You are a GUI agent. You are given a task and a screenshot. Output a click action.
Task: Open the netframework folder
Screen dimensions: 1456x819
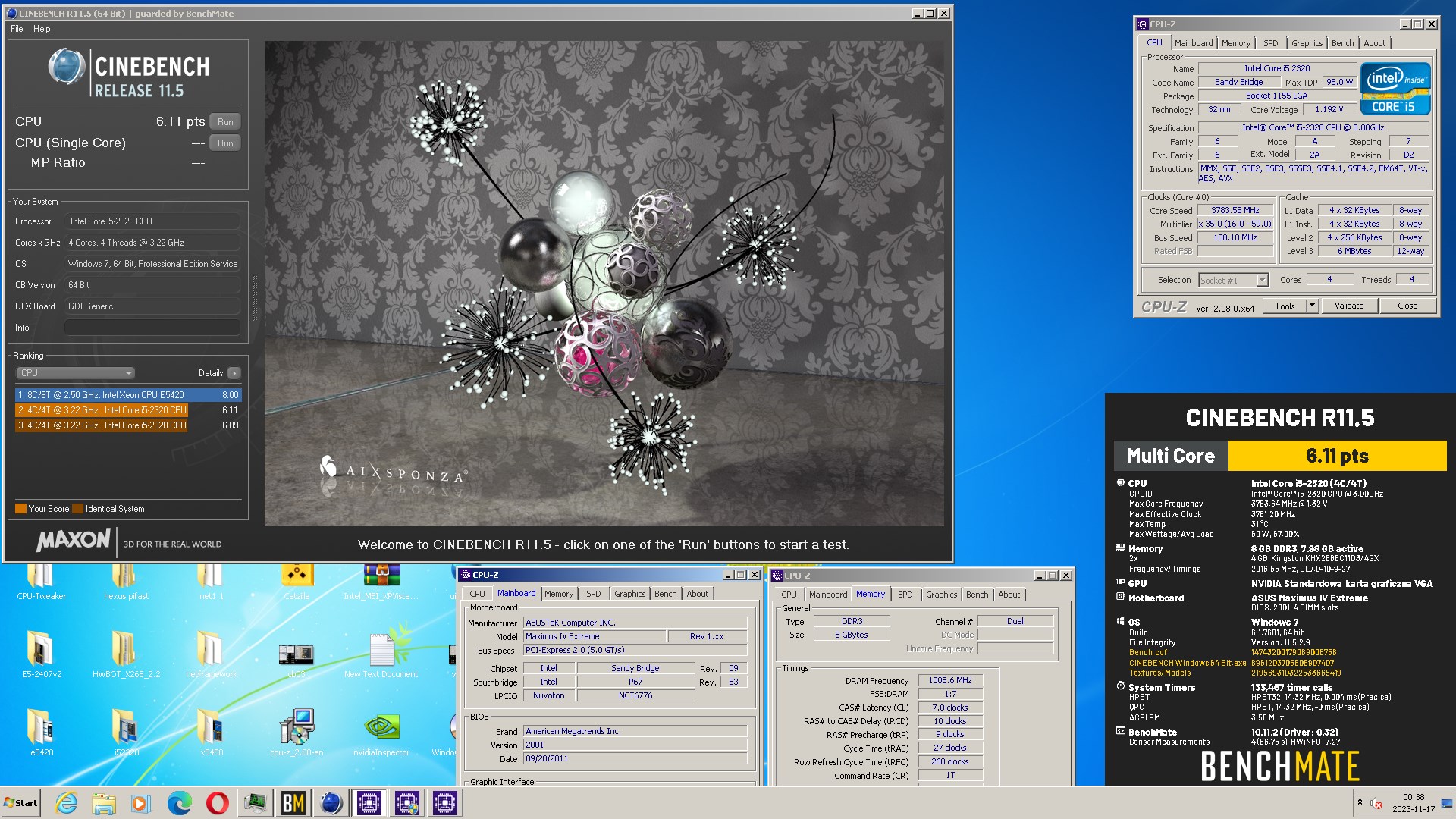211,655
